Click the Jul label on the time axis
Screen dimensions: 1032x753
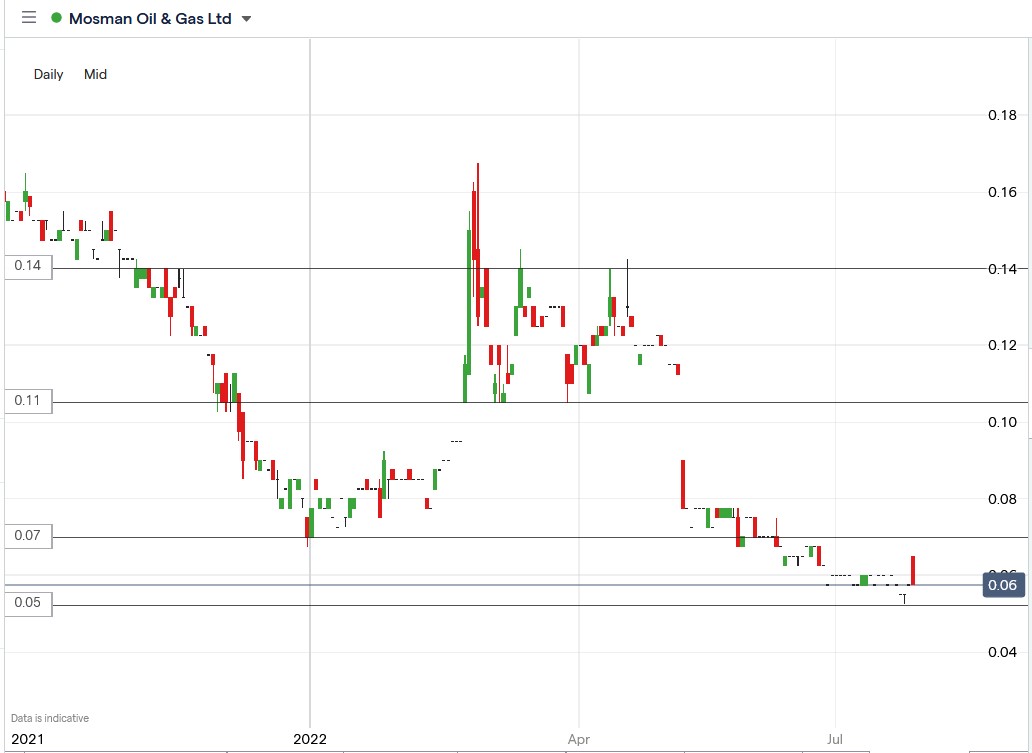(x=835, y=740)
